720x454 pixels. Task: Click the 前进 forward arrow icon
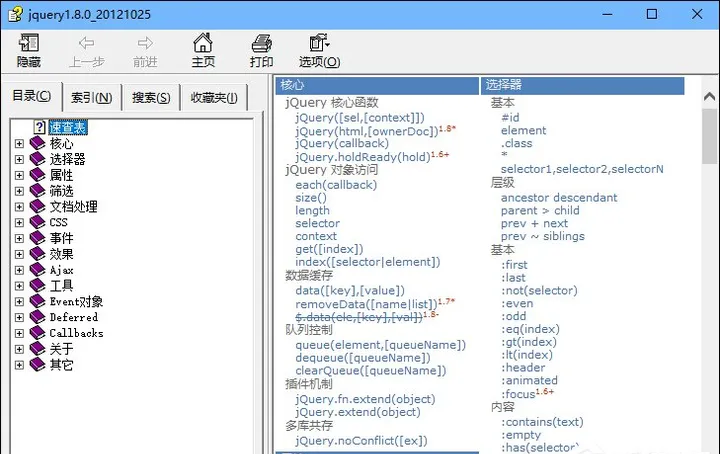point(145,43)
